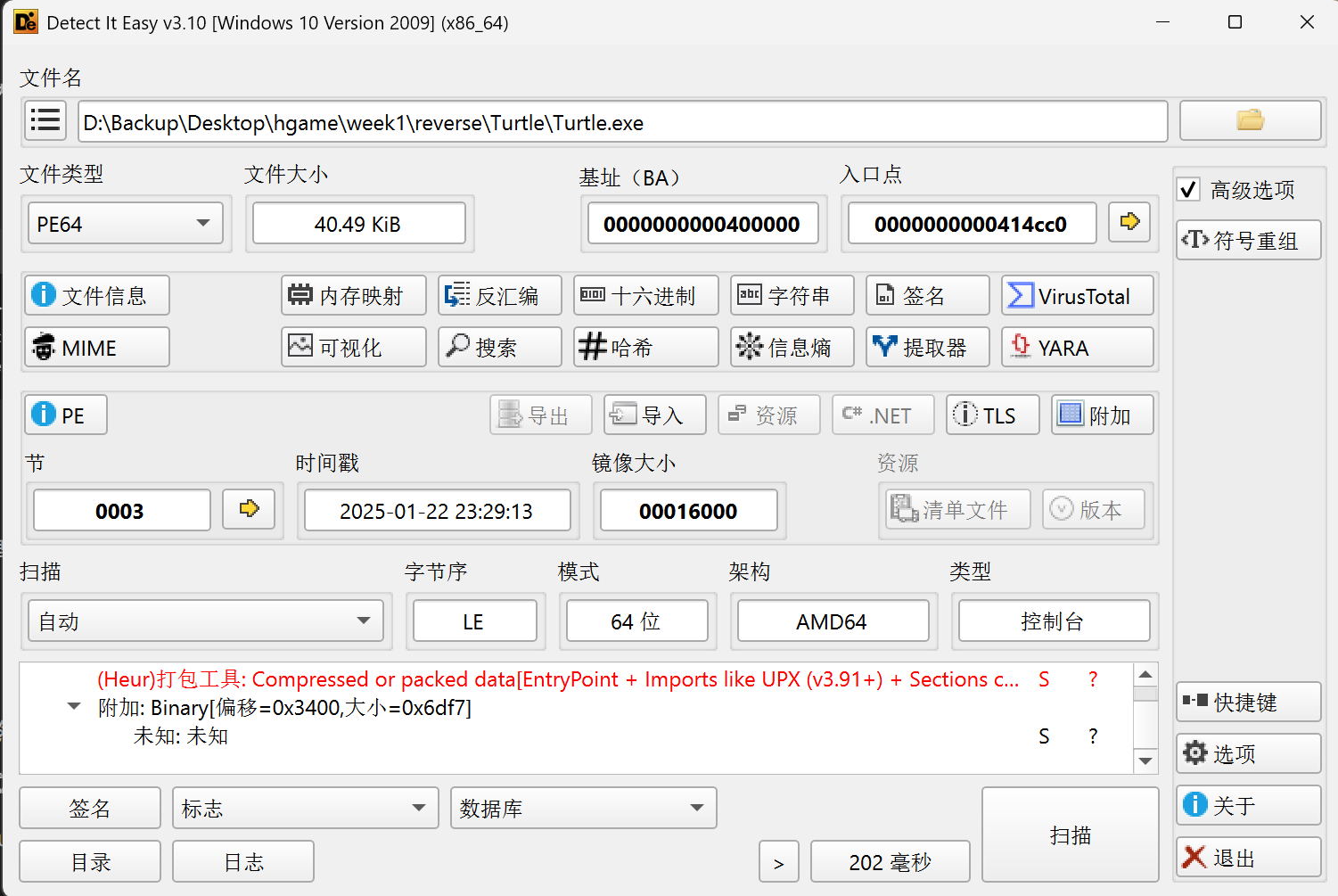Open 提取器 extractor
1338x896 pixels.
(928, 347)
